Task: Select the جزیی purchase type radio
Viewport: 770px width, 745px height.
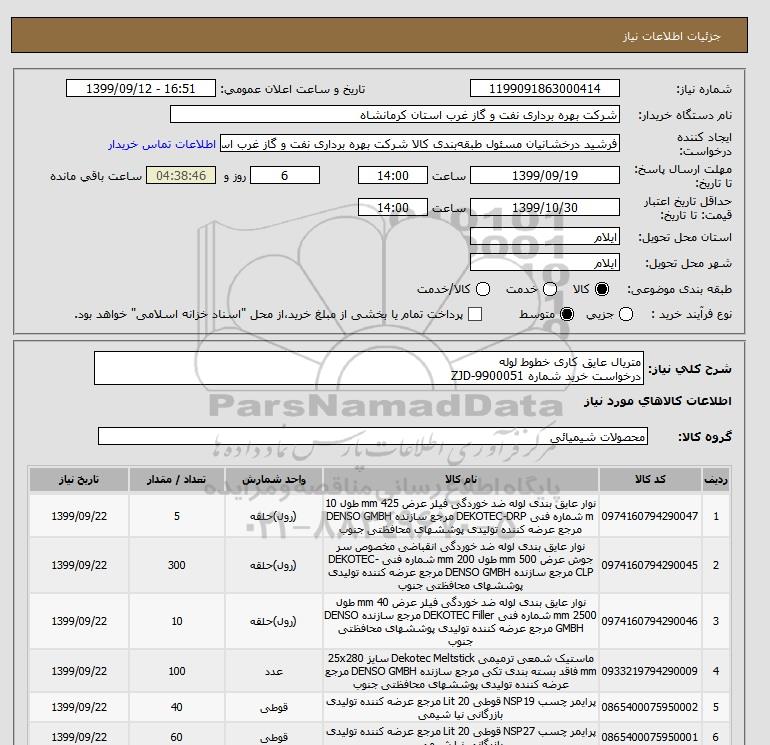Action: (626, 314)
